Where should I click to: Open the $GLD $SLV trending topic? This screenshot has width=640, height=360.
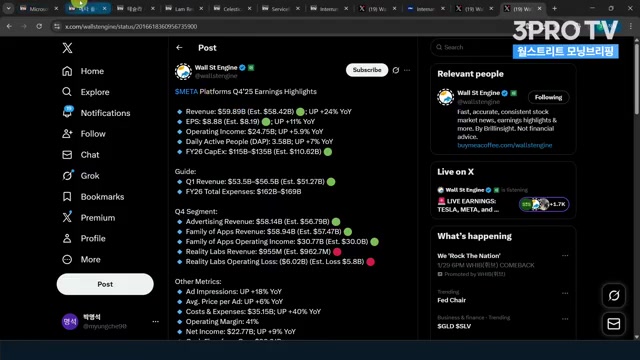pyautogui.click(x=454, y=326)
